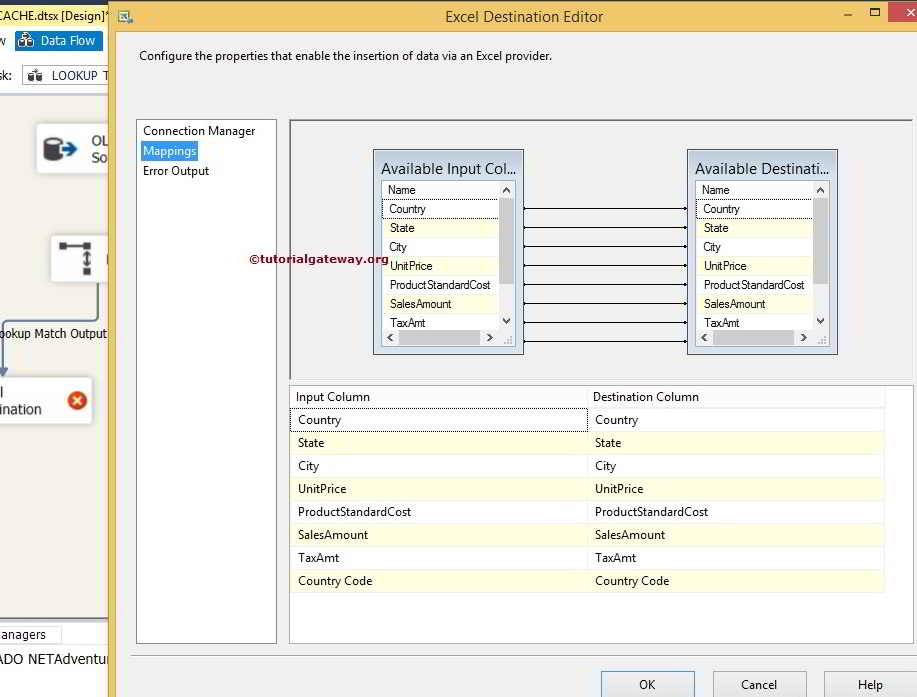Select ProductStandardCost in Available Input Columns
Image resolution: width=917 pixels, height=697 pixels.
tap(440, 285)
